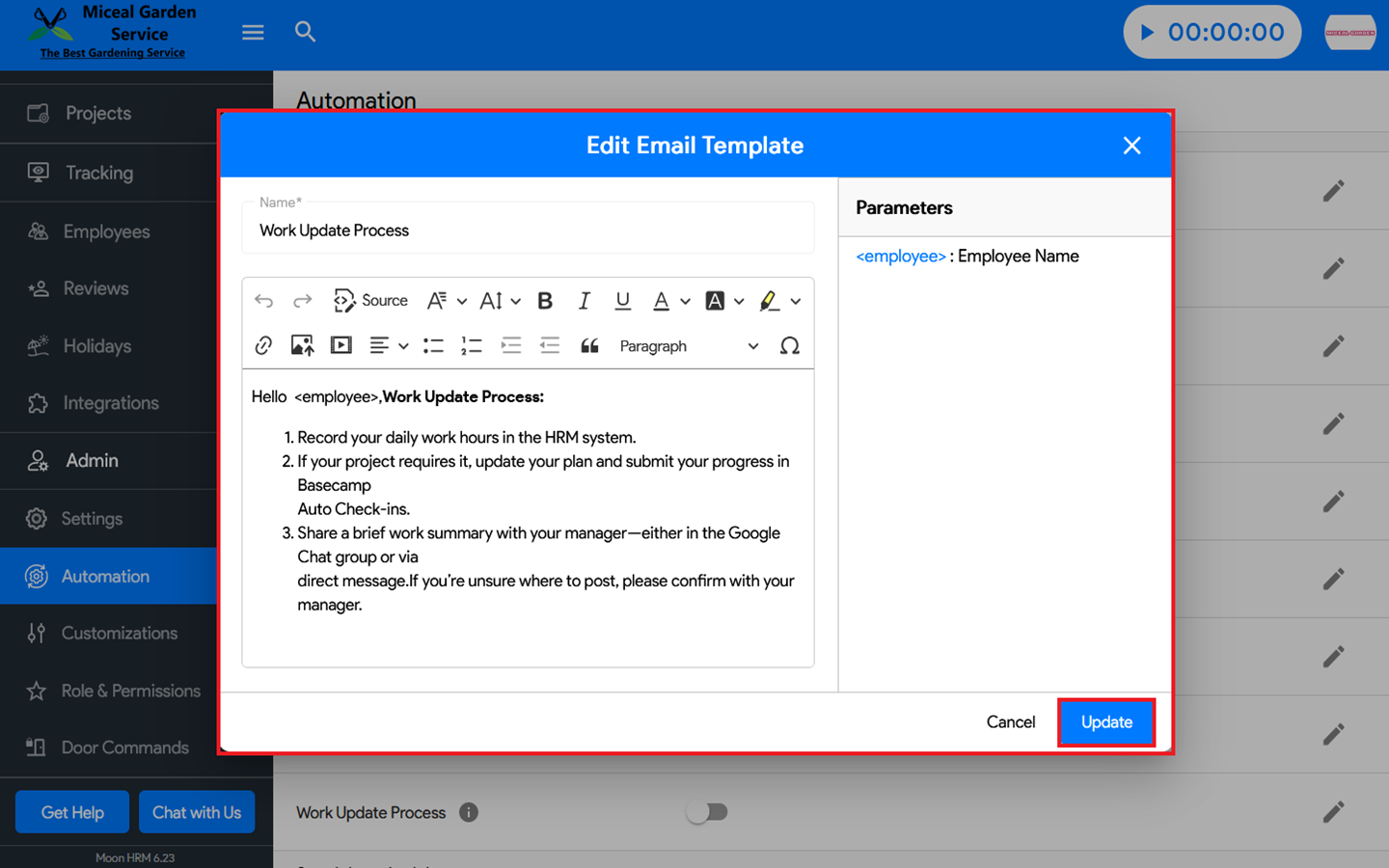Screen dimensions: 1389x868
Task: Toggle Source editing mode
Action: pyautogui.click(x=370, y=301)
